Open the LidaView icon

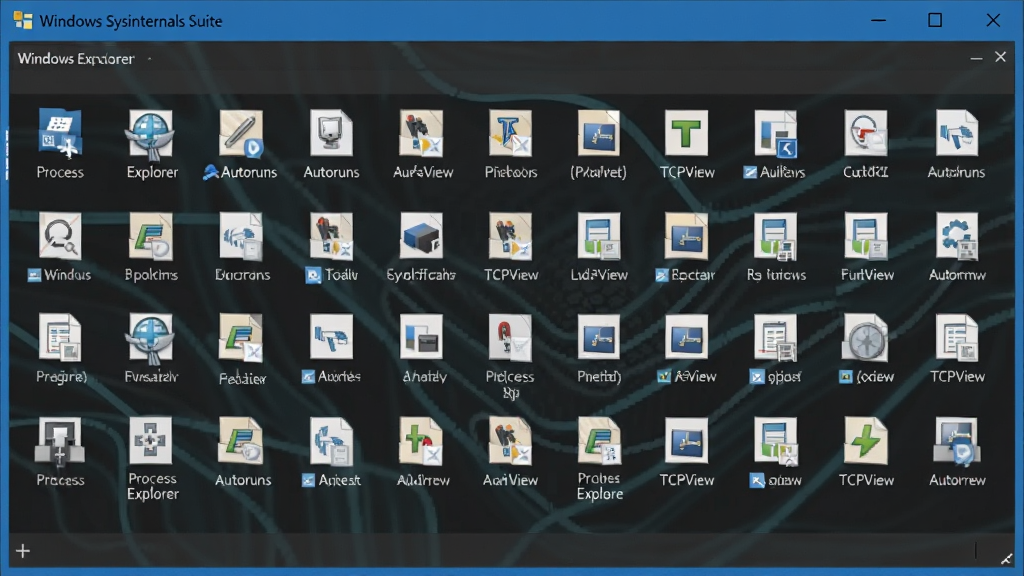point(599,236)
